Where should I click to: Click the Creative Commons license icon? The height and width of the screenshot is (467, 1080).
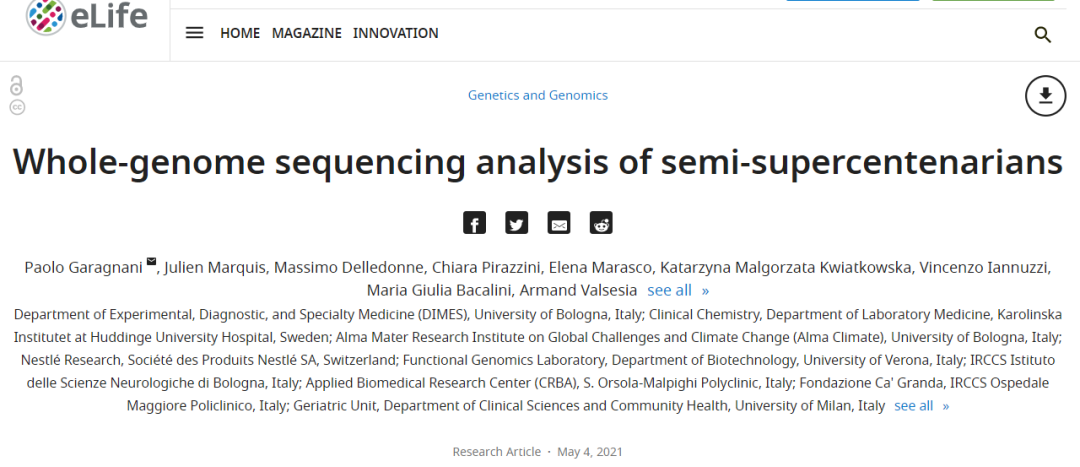tap(17, 107)
